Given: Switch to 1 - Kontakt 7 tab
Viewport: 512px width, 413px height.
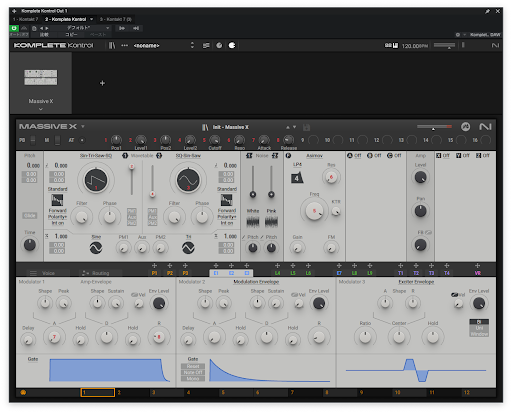Looking at the screenshot, I should click(x=25, y=19).
